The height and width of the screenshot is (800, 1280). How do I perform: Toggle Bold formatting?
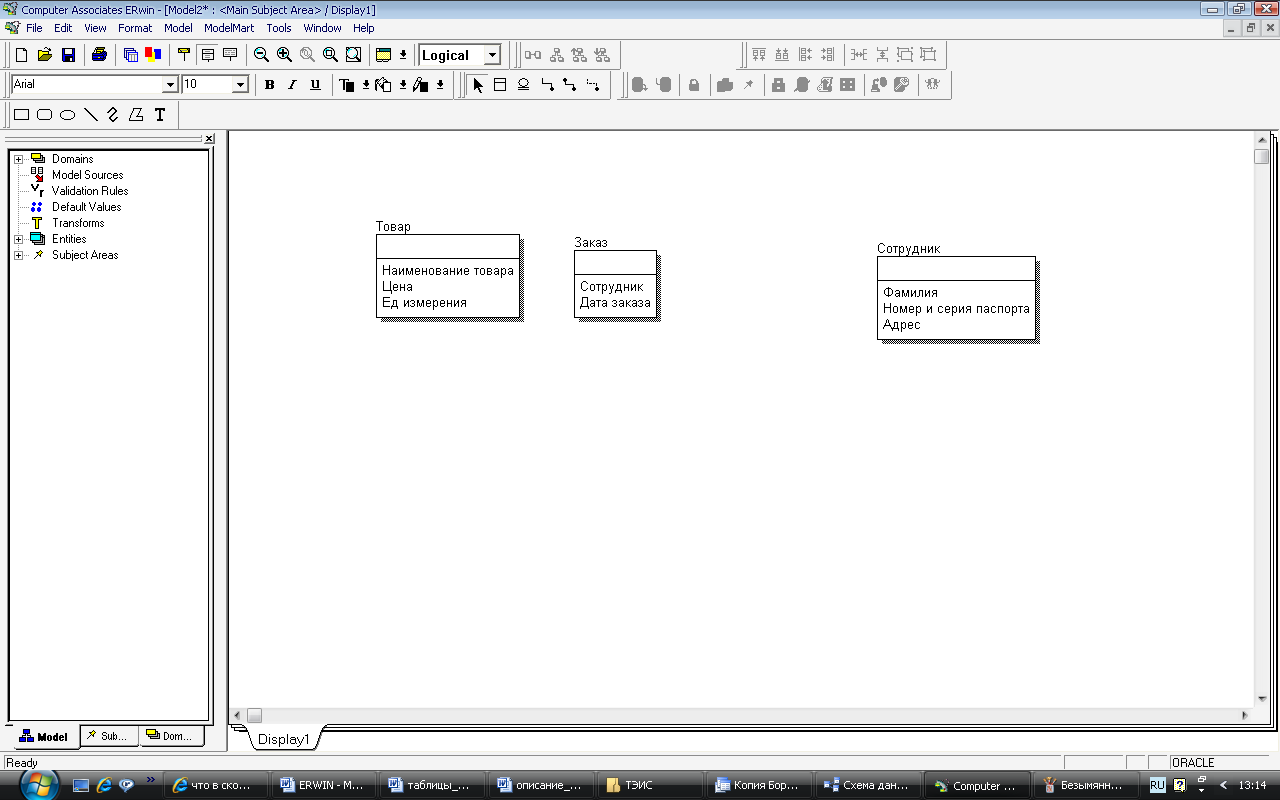[x=269, y=85]
